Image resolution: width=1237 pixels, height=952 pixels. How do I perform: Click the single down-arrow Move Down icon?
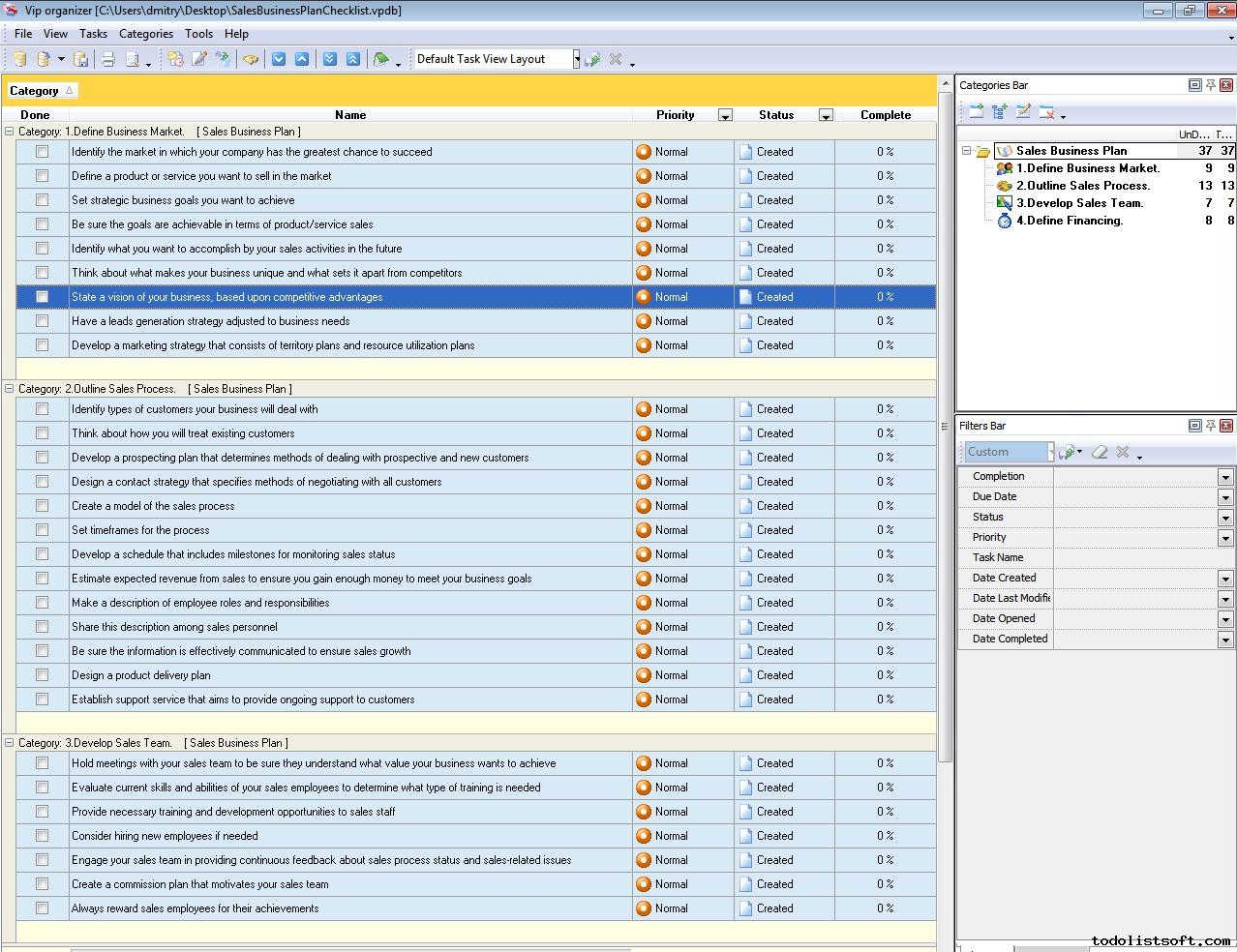(279, 59)
